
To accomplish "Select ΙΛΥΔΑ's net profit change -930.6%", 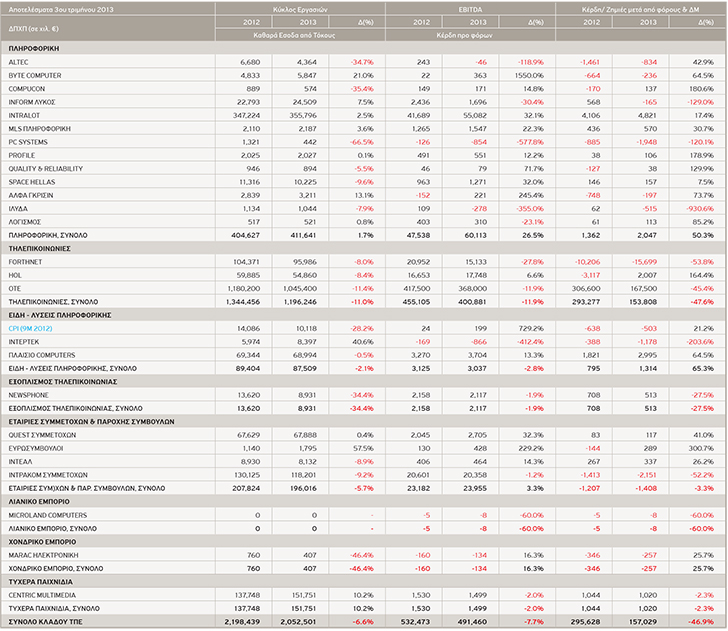I will click(700, 208).
